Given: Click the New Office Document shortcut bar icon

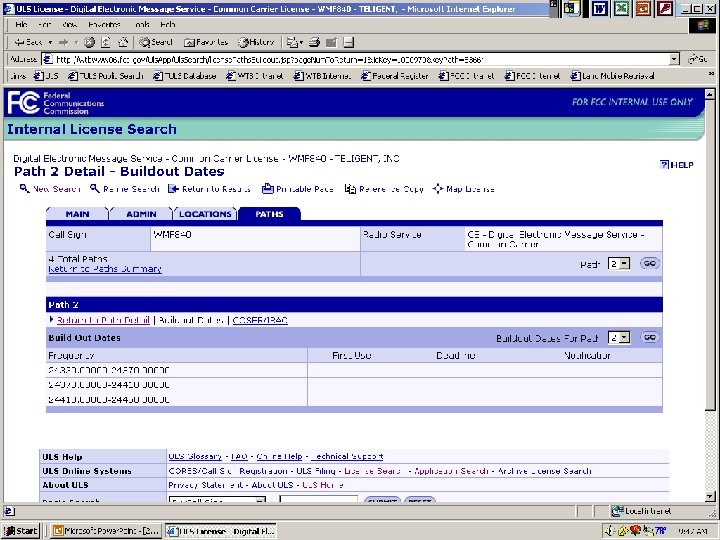Looking at the screenshot, I should point(572,8).
